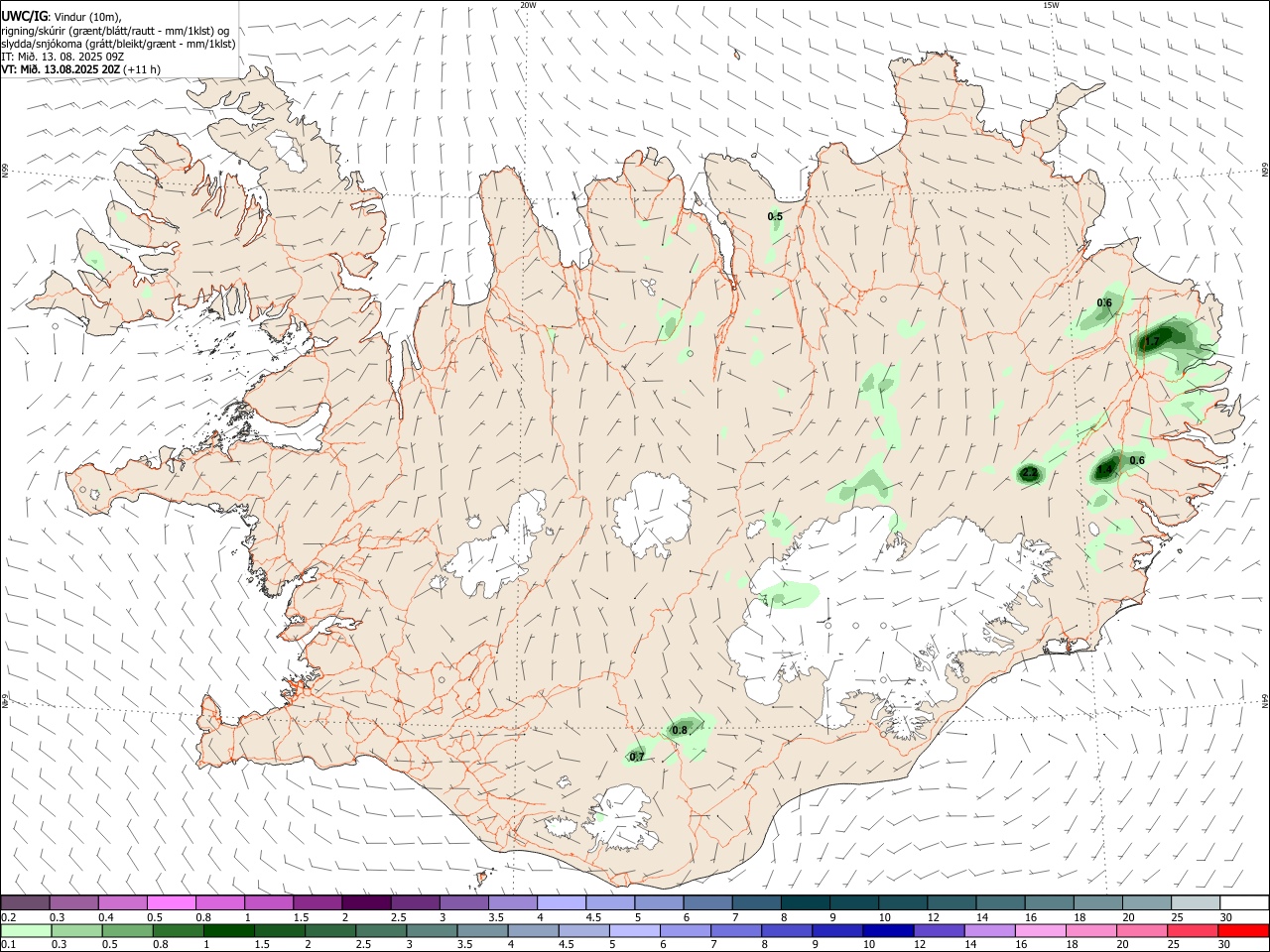Click the 0.6 label northwest of the 1.7 cell

[1104, 302]
